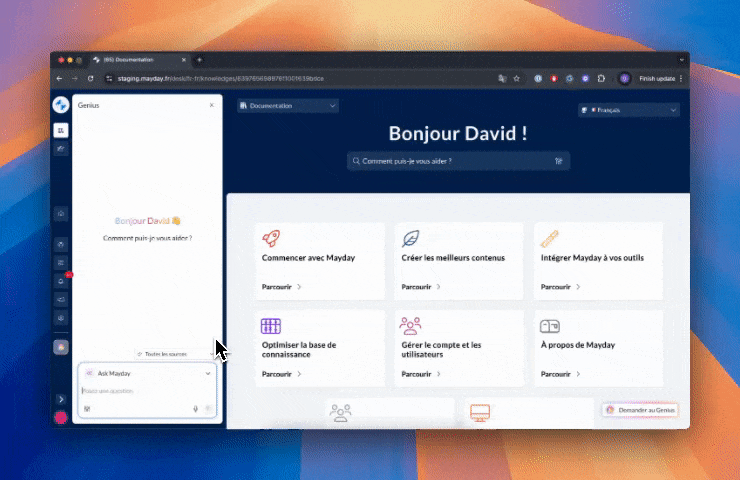The height and width of the screenshot is (480, 740).
Task: Click the users icon on Gérer le compte
Action: coord(410,326)
